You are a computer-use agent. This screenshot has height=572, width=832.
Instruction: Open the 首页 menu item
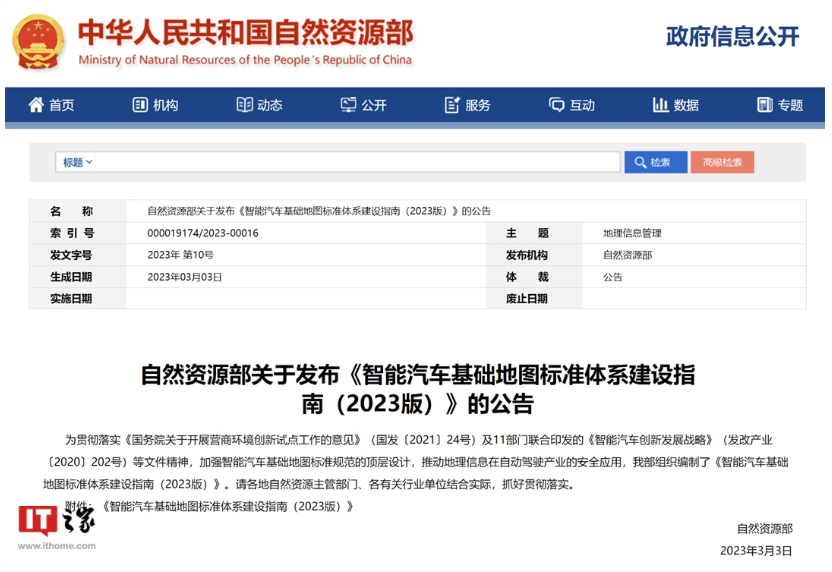click(62, 105)
